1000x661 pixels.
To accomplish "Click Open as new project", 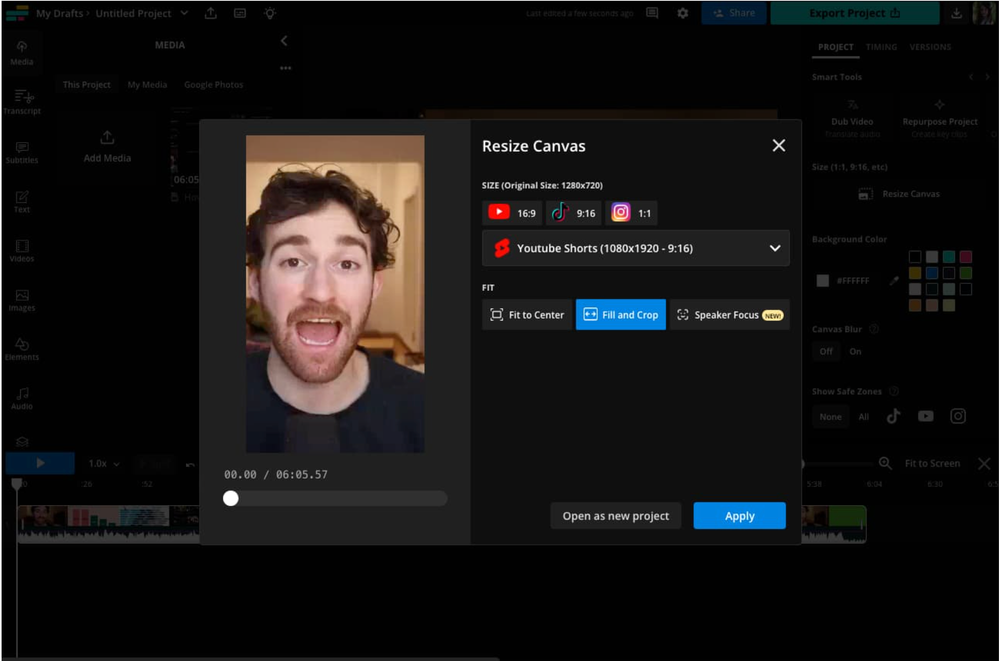I will [615, 515].
